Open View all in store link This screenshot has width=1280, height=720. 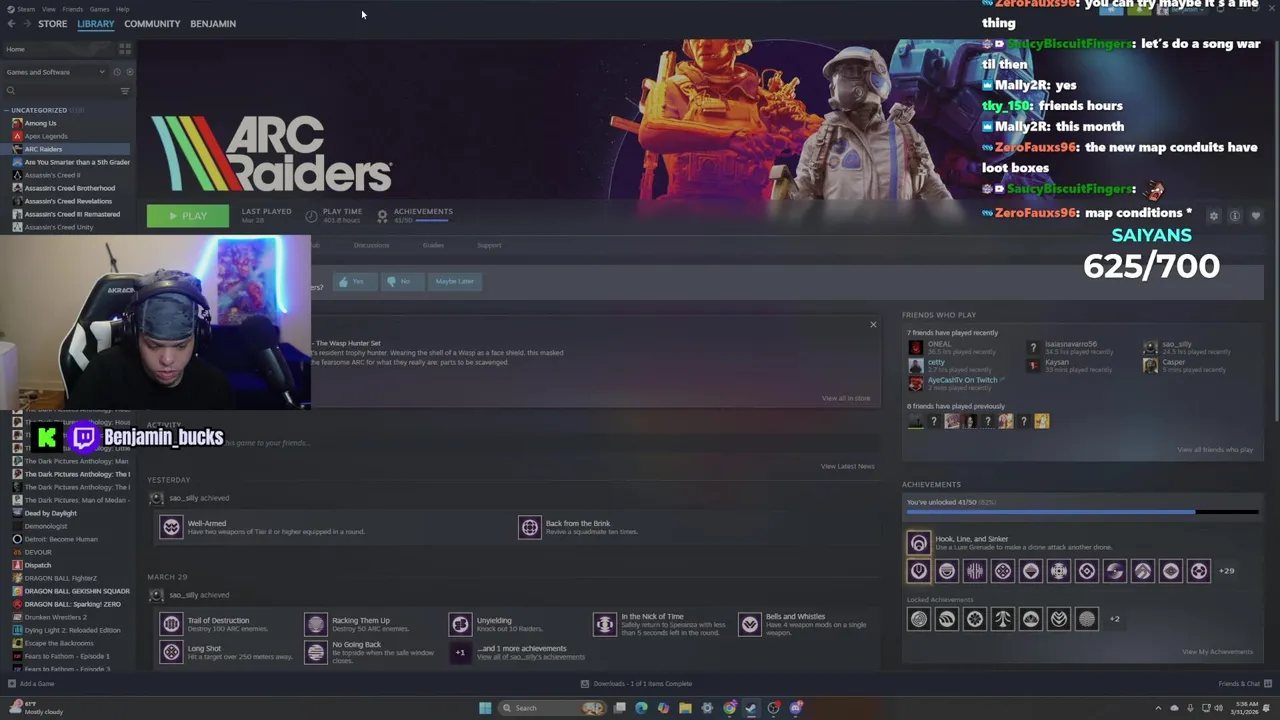[846, 398]
